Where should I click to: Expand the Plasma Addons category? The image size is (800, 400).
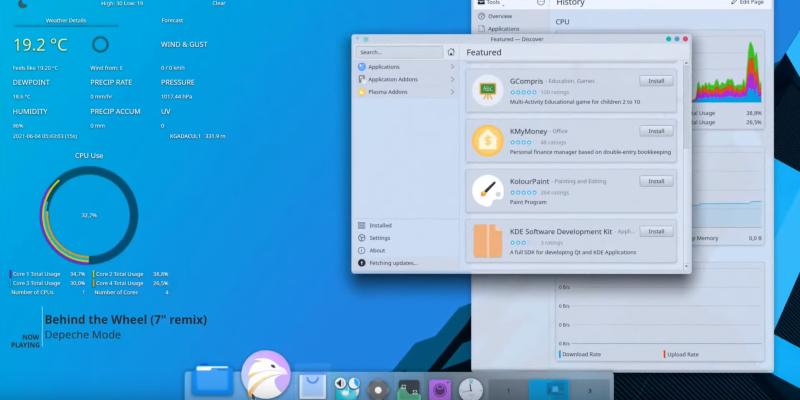pos(404,92)
